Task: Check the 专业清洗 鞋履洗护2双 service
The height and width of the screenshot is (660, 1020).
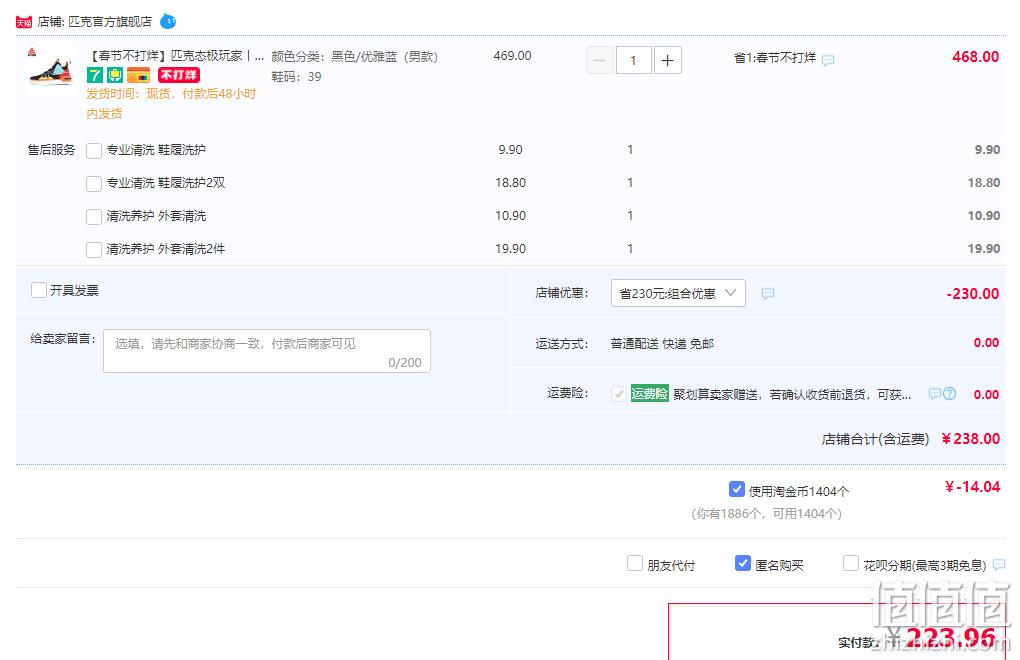Action: [94, 184]
